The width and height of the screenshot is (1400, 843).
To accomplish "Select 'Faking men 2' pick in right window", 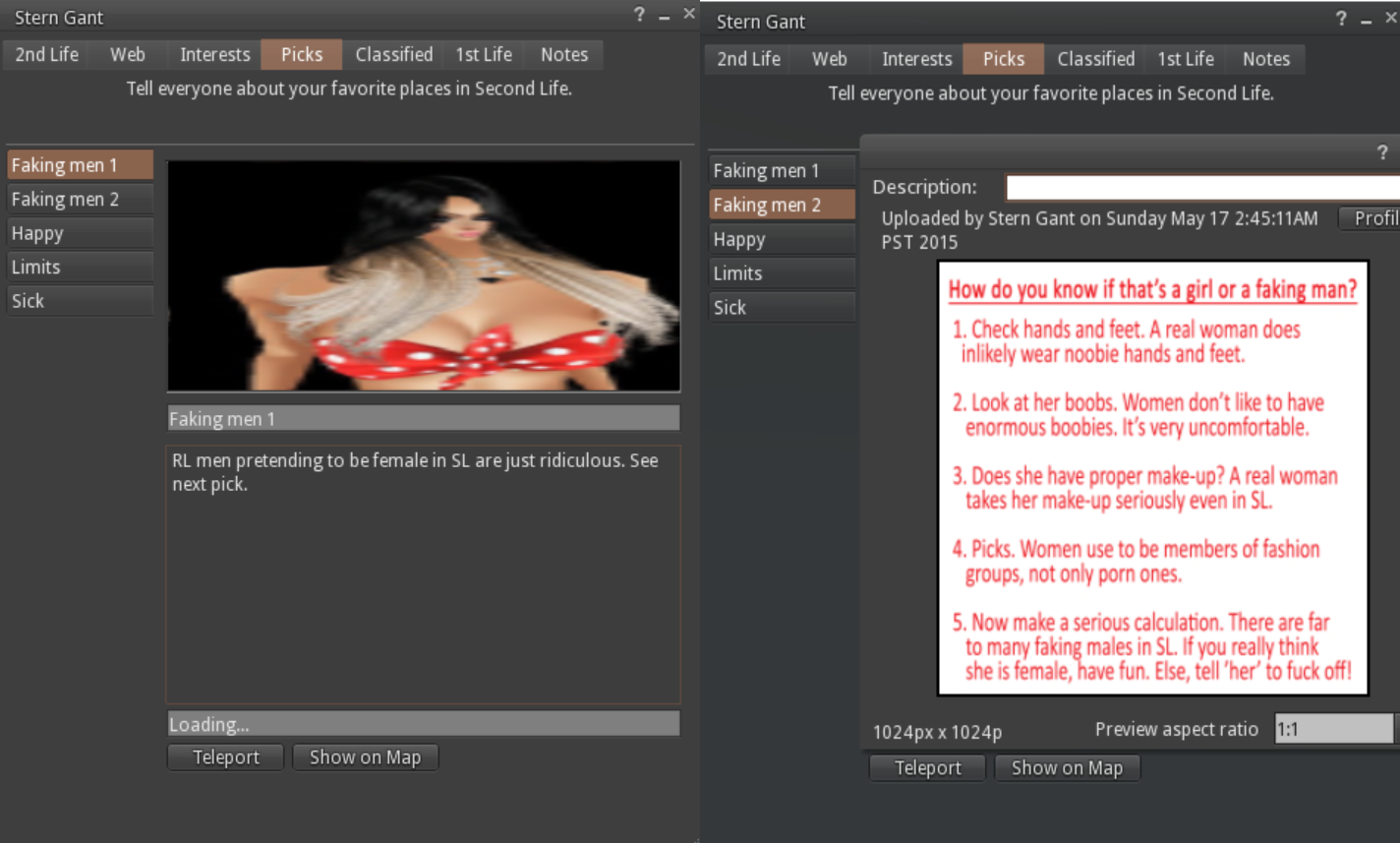I will point(782,205).
